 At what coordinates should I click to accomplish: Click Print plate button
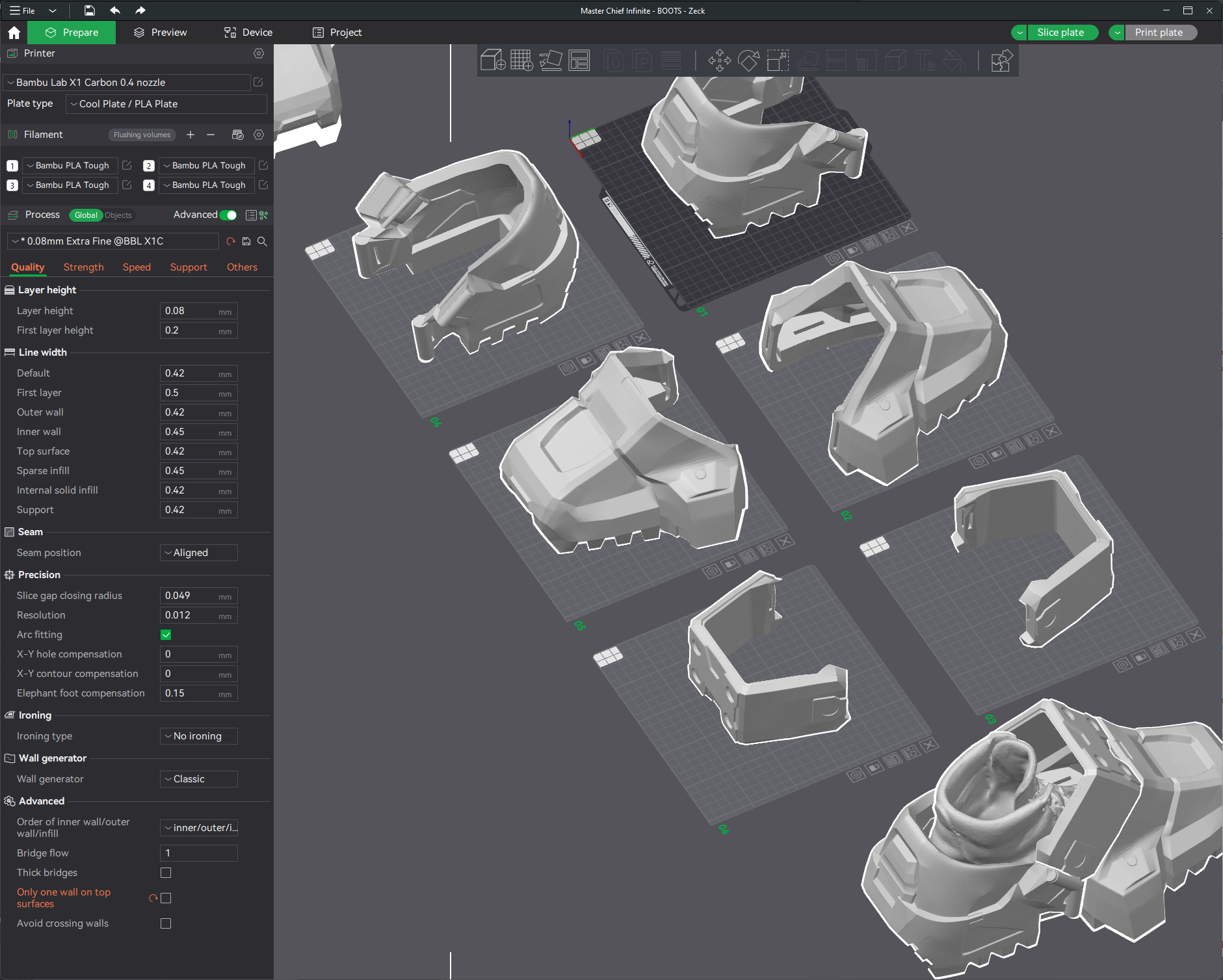1159,33
